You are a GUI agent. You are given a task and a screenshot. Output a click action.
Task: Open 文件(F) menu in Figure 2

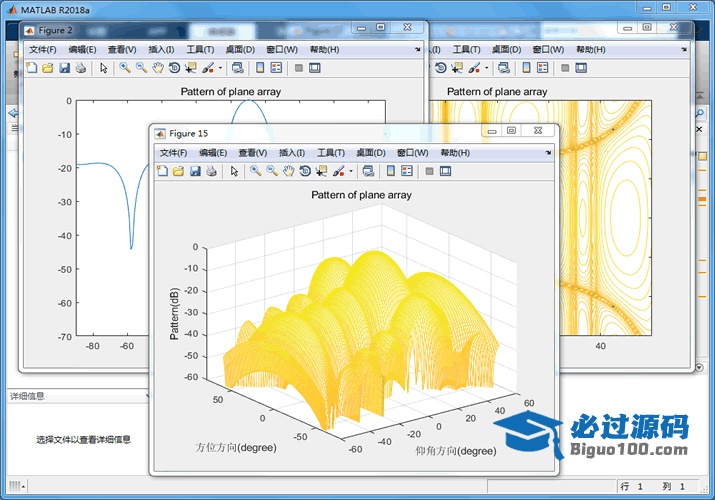click(43, 50)
